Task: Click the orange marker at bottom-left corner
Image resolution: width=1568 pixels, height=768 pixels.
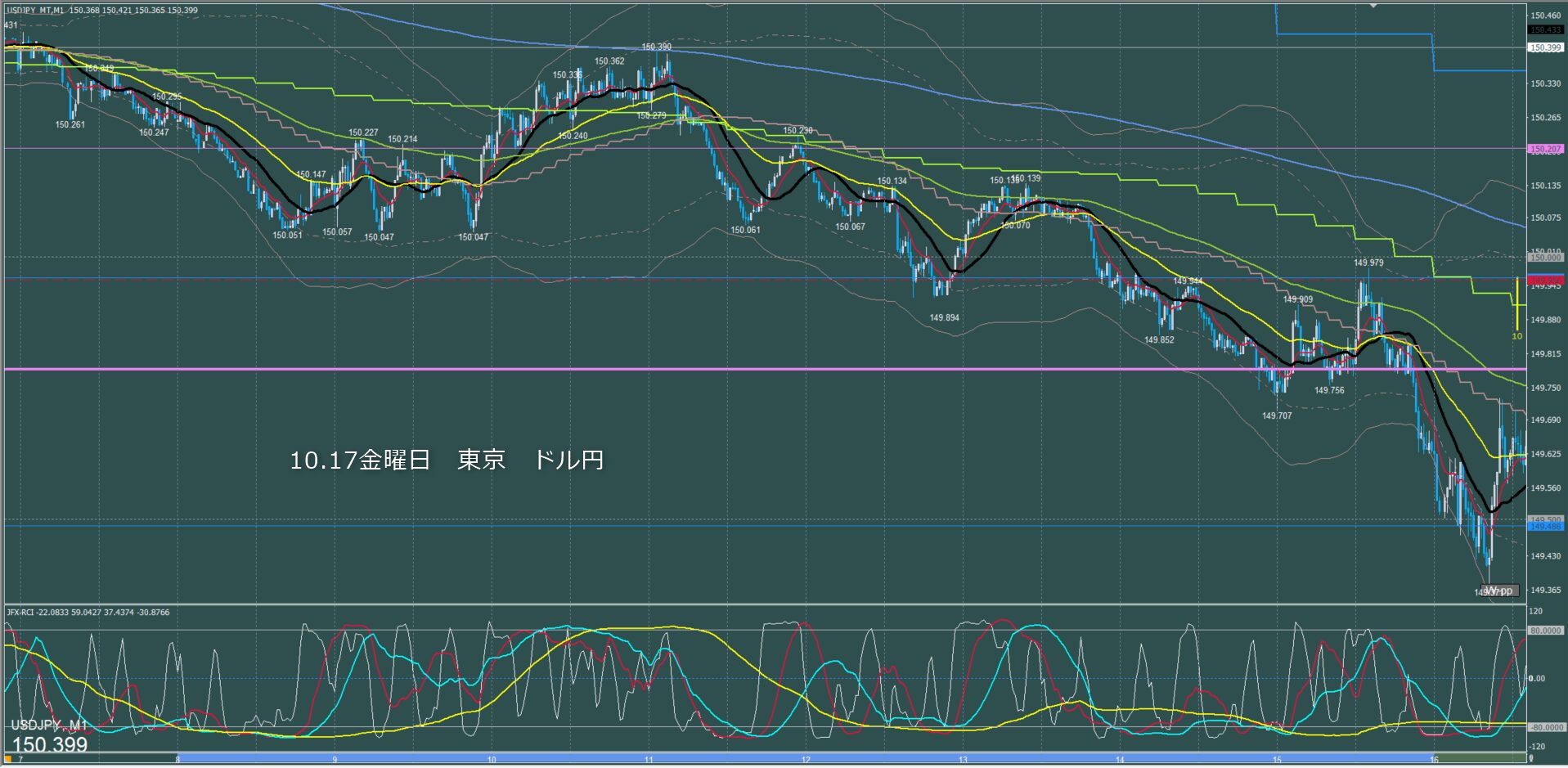Action: 9,759
